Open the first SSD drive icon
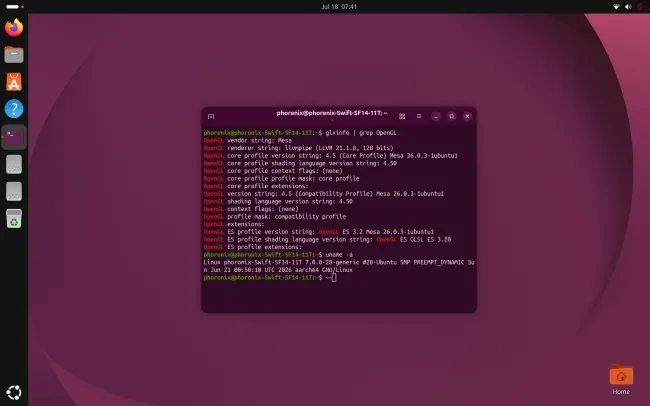Screen dimensions: 650x406 [14, 164]
